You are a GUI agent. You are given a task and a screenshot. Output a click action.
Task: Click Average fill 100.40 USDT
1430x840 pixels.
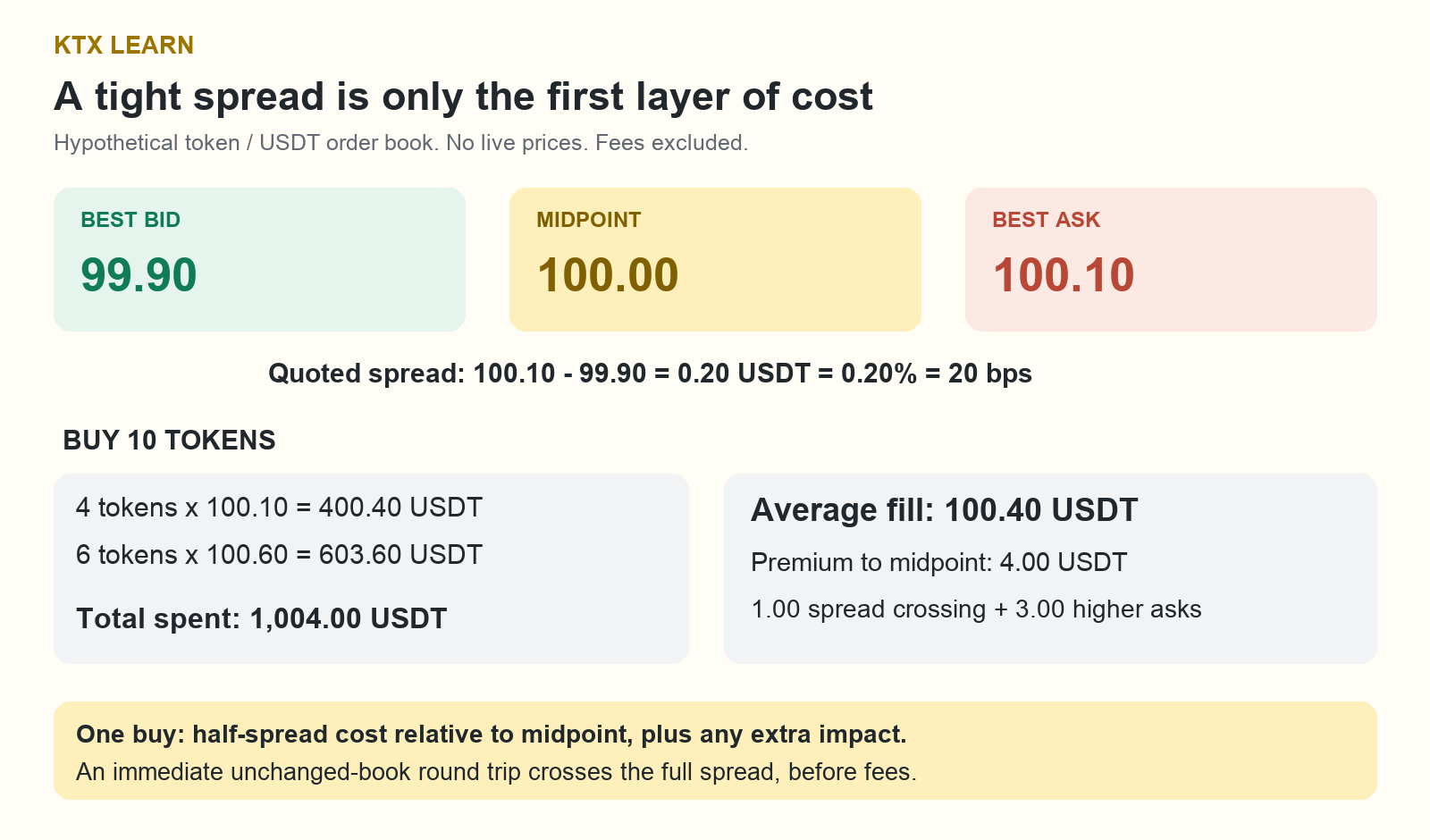pyautogui.click(x=944, y=510)
